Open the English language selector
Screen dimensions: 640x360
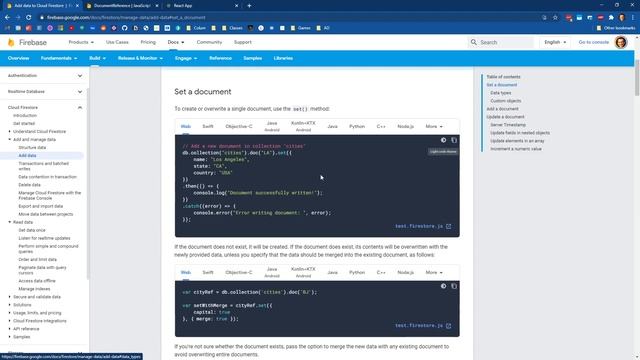point(555,42)
